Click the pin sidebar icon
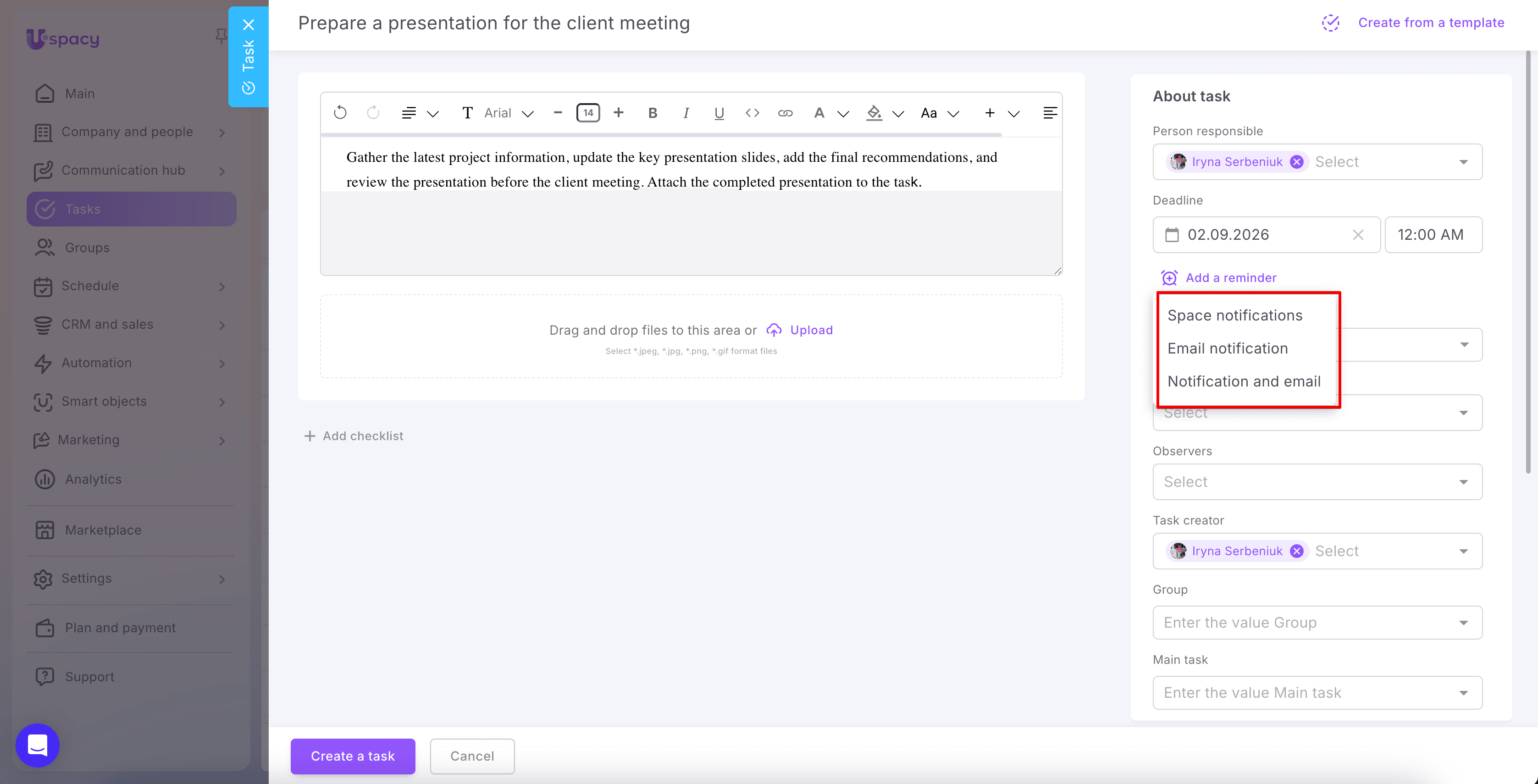Image resolution: width=1538 pixels, height=784 pixels. [221, 37]
